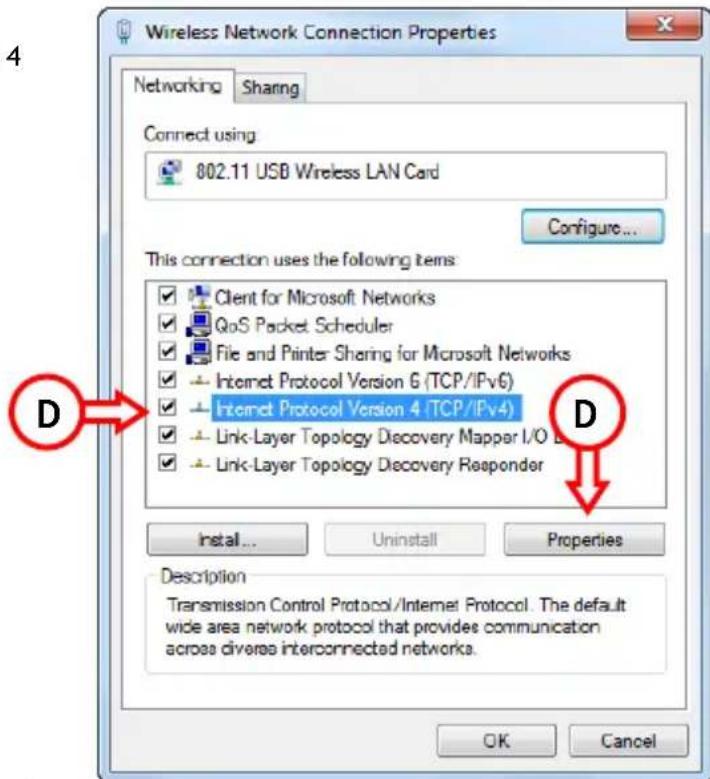Click the Install... button

[x=228, y=540]
